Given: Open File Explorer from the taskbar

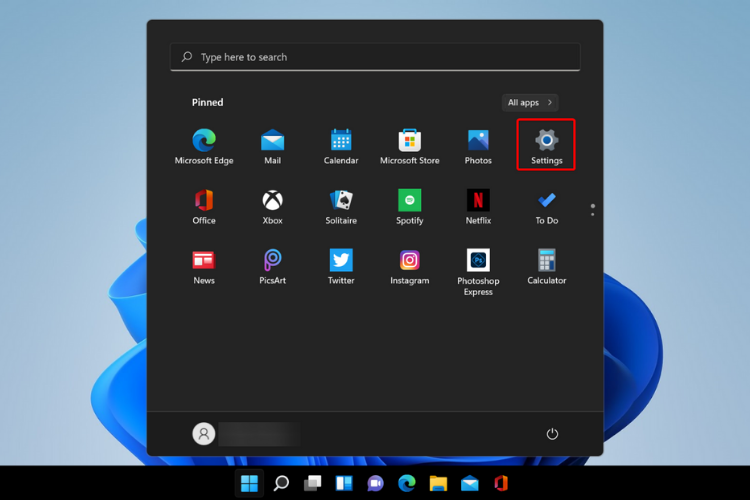Looking at the screenshot, I should 438,484.
